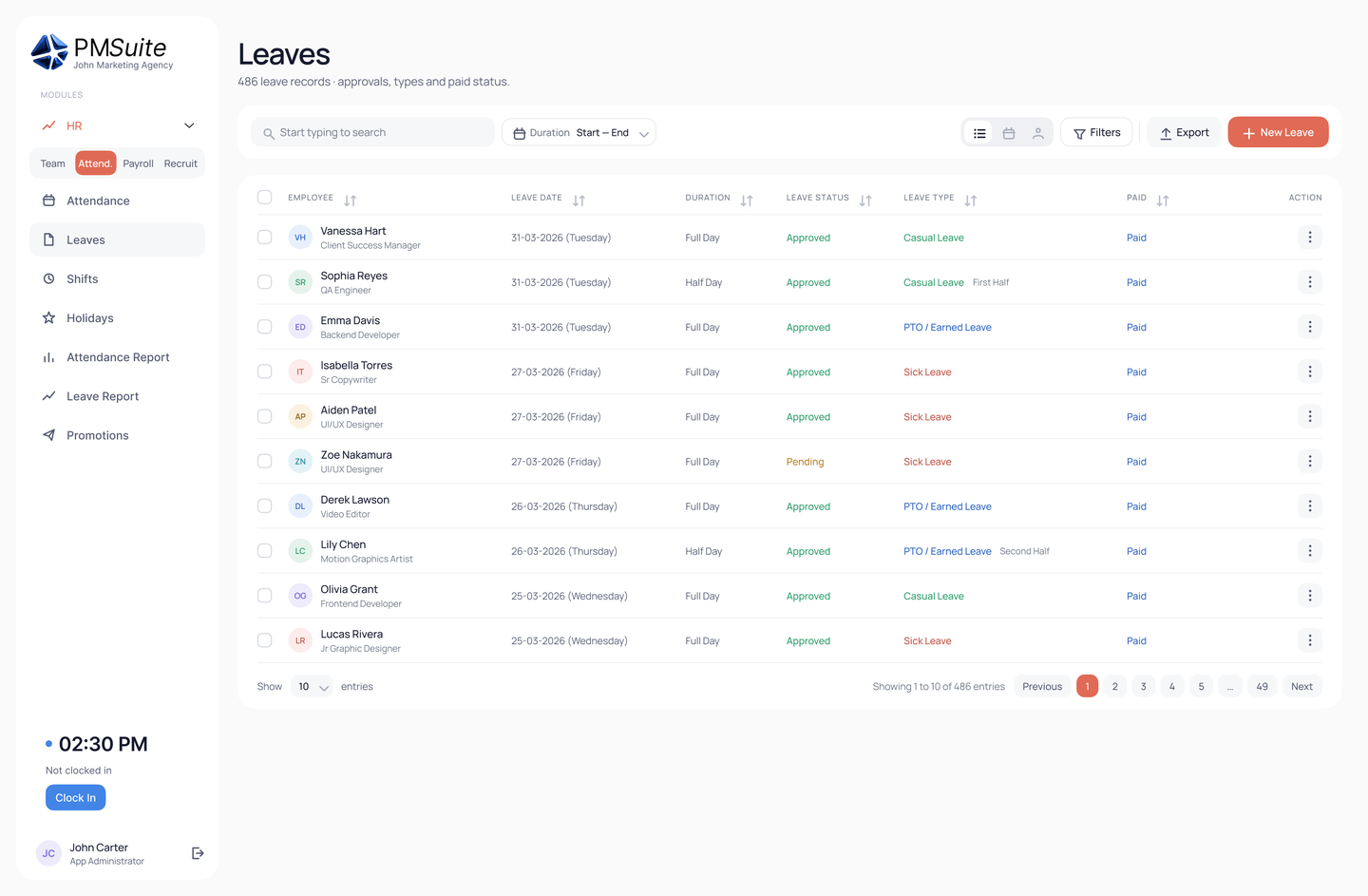The image size is (1368, 896).
Task: Open Holidays in the sidebar
Action: coord(117,318)
